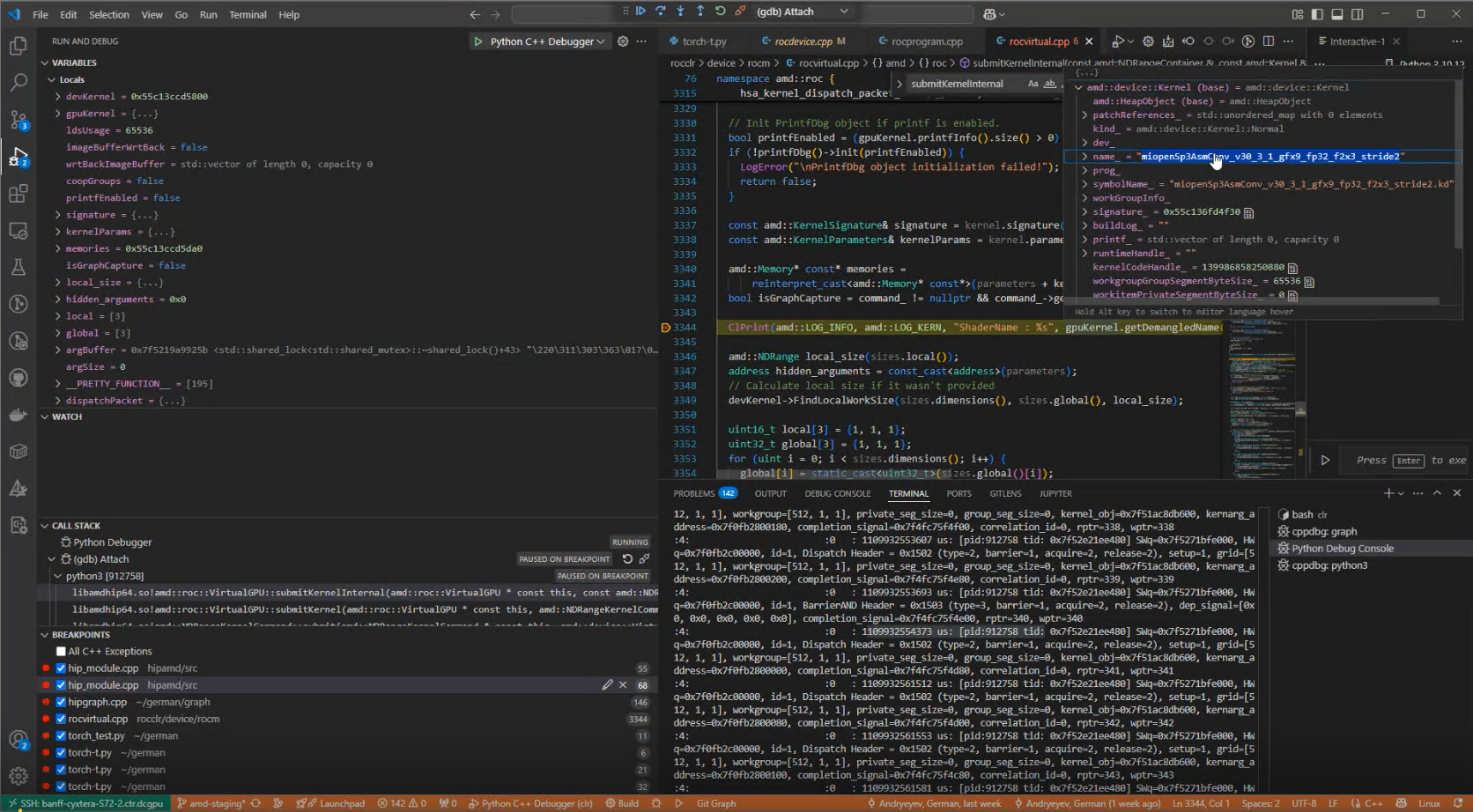Click the Restart debug session icon
Viewport: 1473px width, 812px height.
click(721, 11)
